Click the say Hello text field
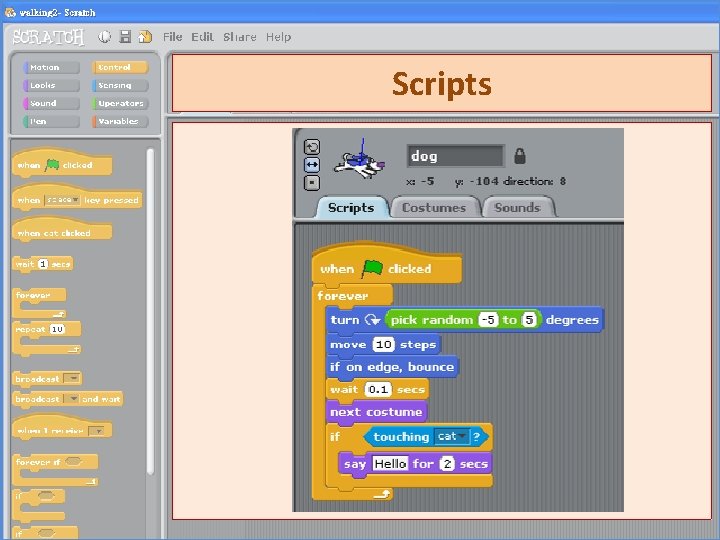The width and height of the screenshot is (720, 540). [390, 464]
